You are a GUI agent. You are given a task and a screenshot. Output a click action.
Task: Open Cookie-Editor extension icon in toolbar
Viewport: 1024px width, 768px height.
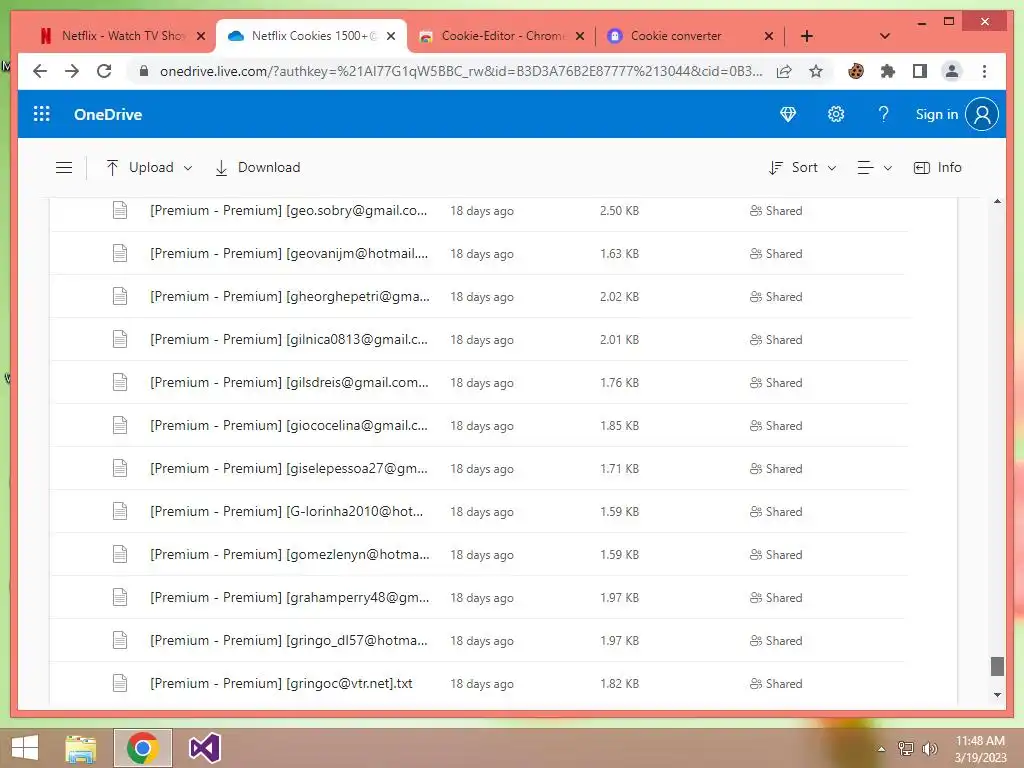(856, 71)
